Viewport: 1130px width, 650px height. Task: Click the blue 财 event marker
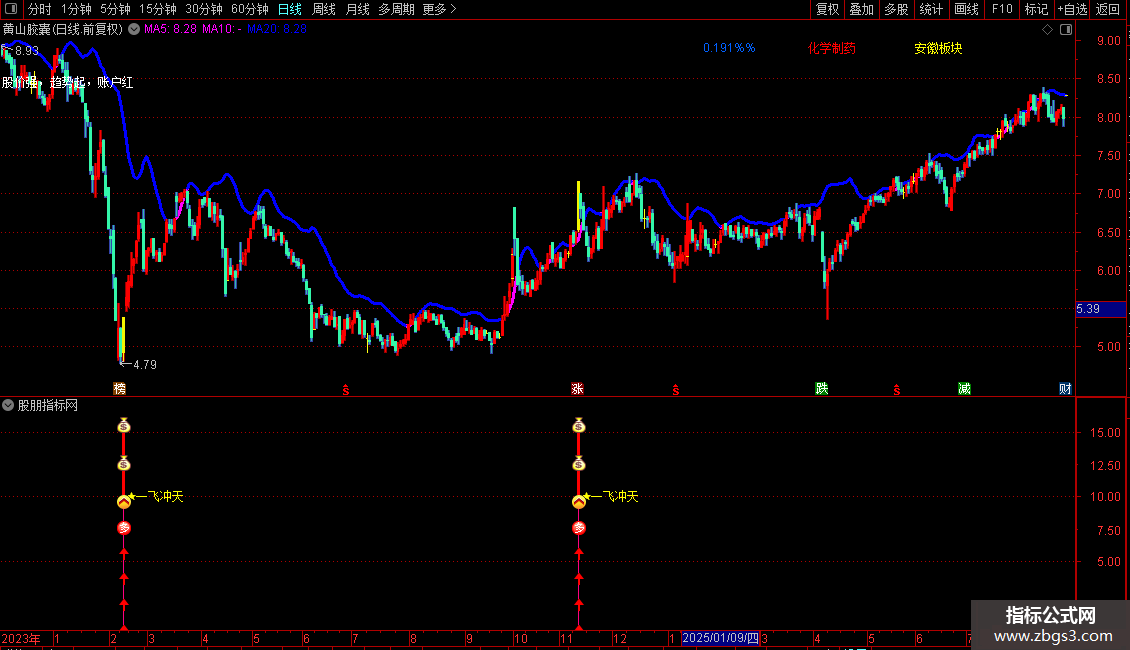(1065, 388)
